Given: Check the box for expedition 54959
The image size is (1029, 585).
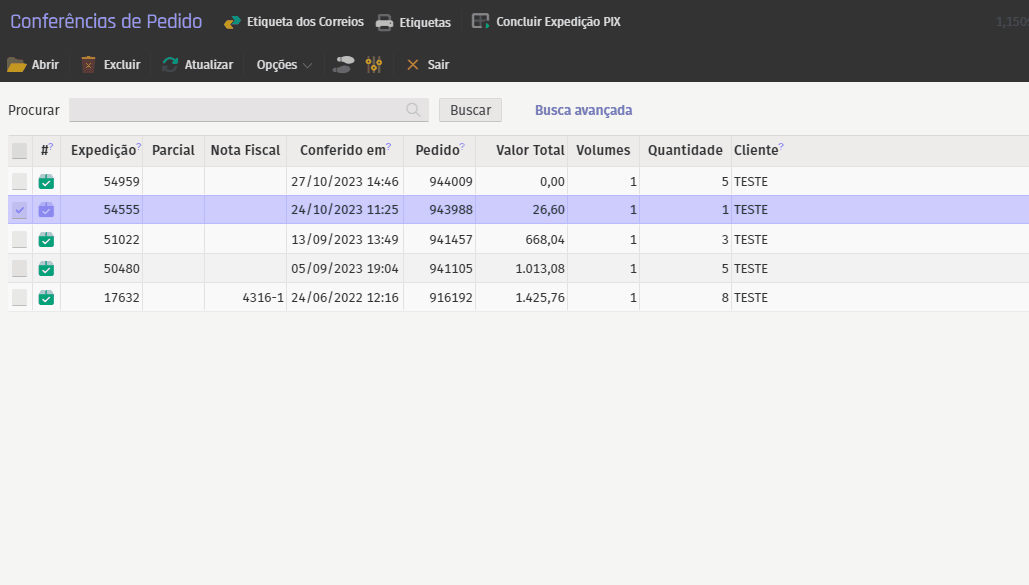Looking at the screenshot, I should click(x=20, y=182).
